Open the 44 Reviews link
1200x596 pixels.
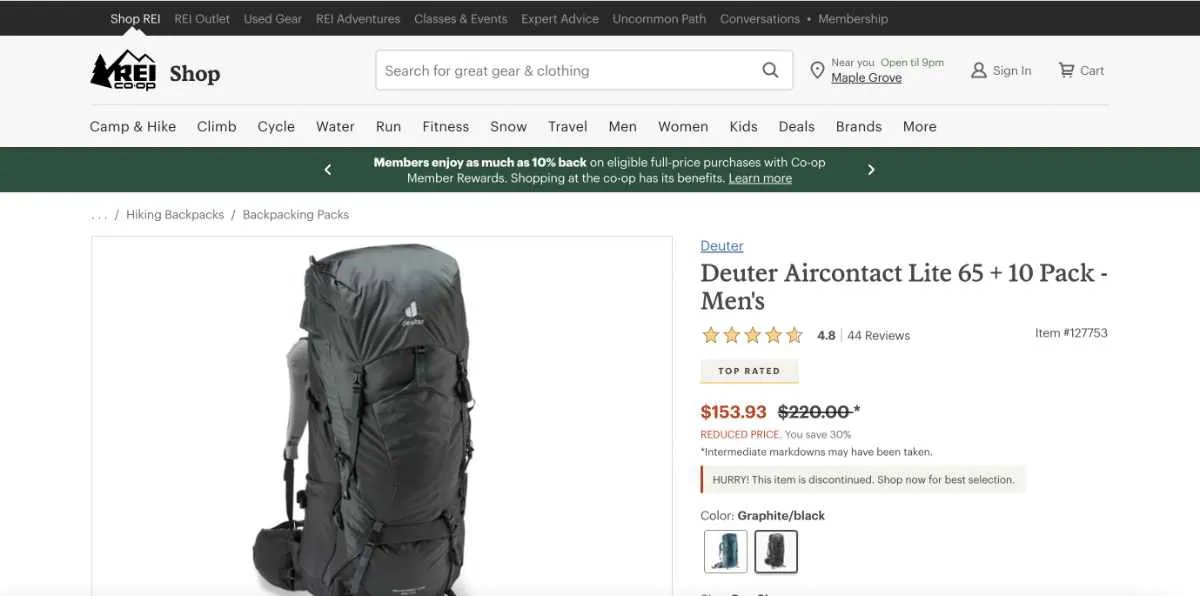click(879, 336)
